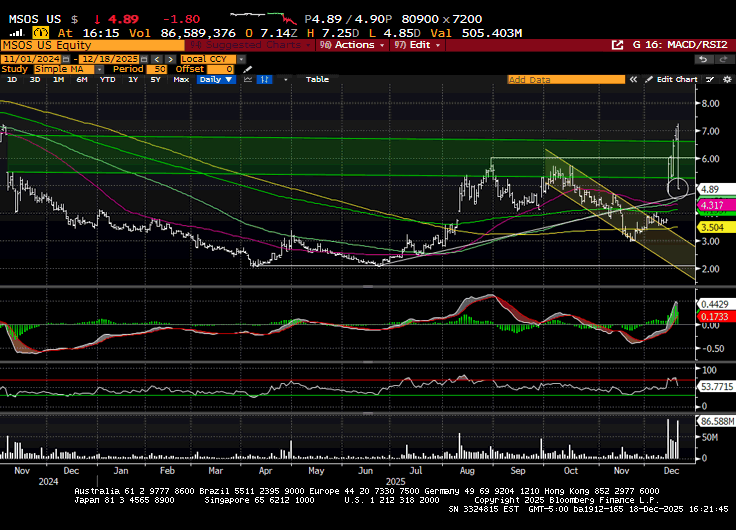Open the Suggested Charts dropdown

tap(250, 45)
